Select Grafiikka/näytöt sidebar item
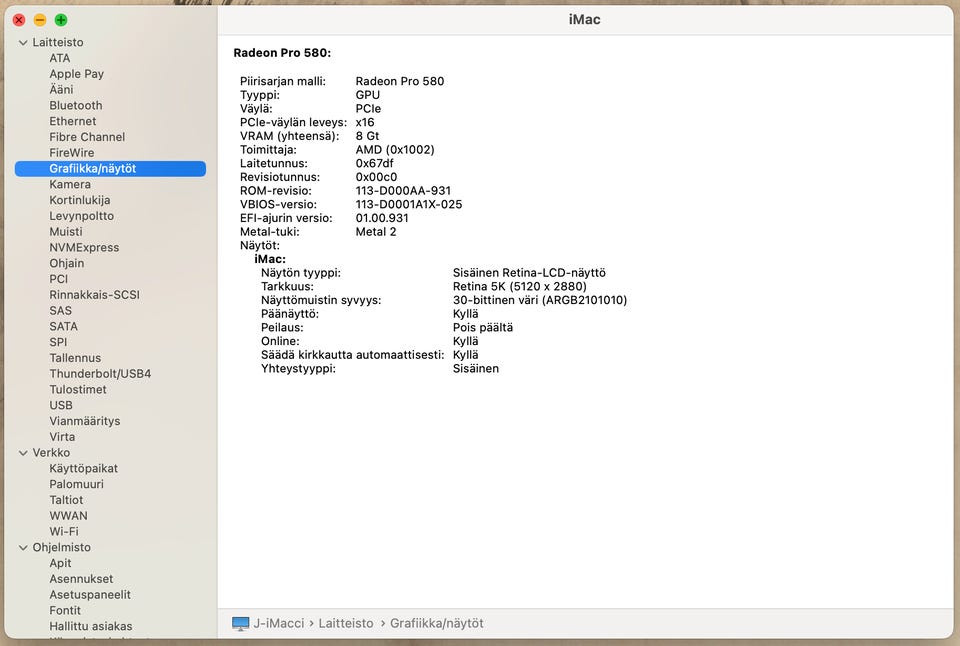 [x=110, y=168]
